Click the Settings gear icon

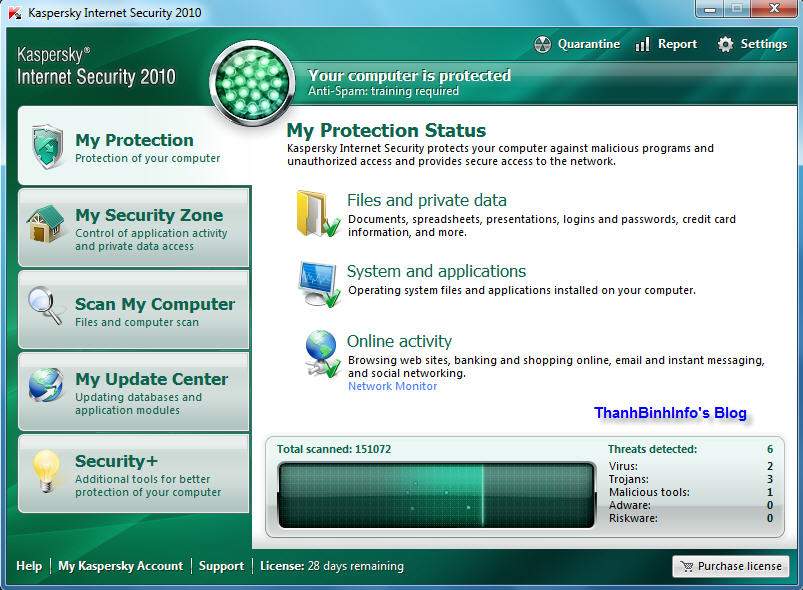[725, 45]
